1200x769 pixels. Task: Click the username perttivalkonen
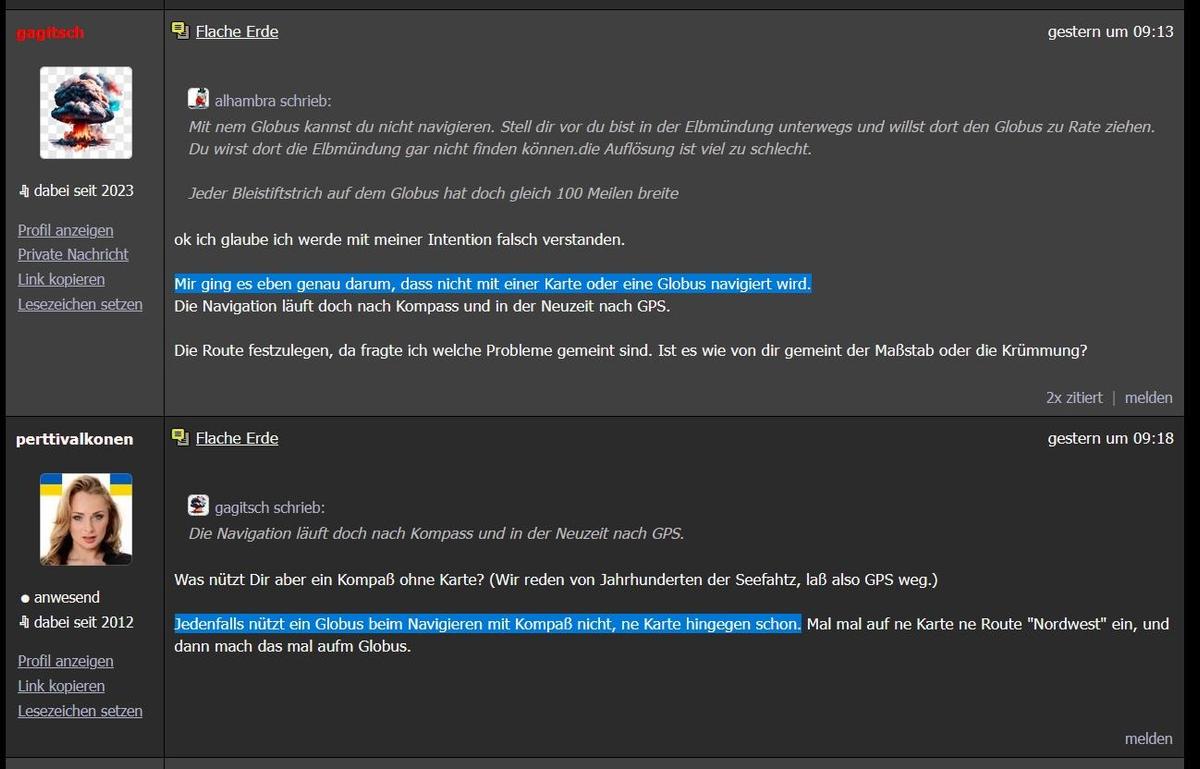(74, 439)
